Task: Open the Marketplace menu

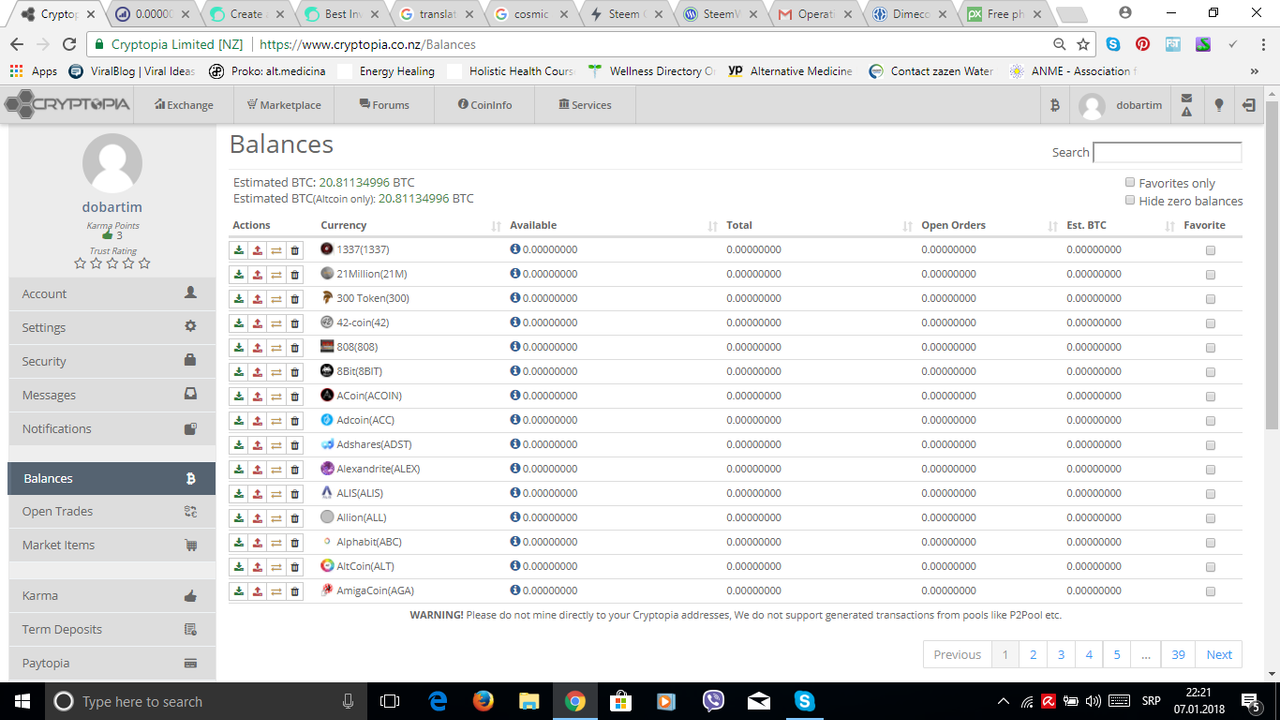Action: coord(284,105)
